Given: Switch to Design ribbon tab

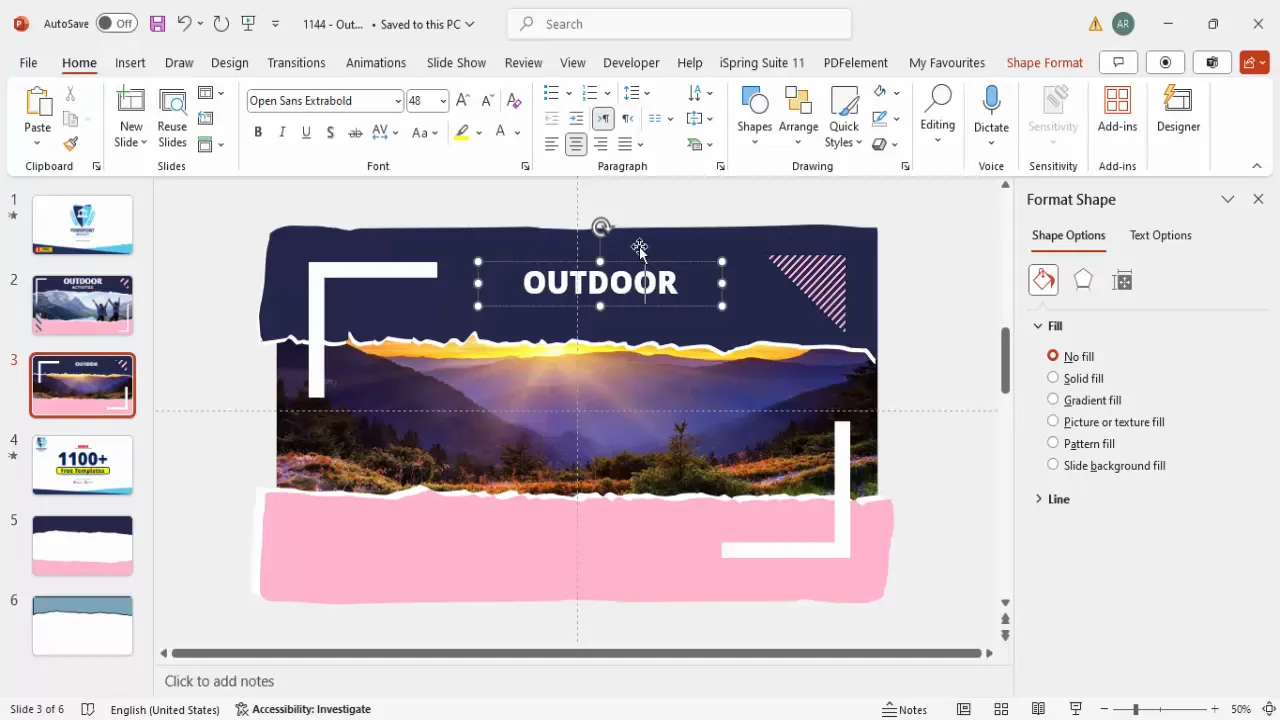Looking at the screenshot, I should click(x=229, y=62).
